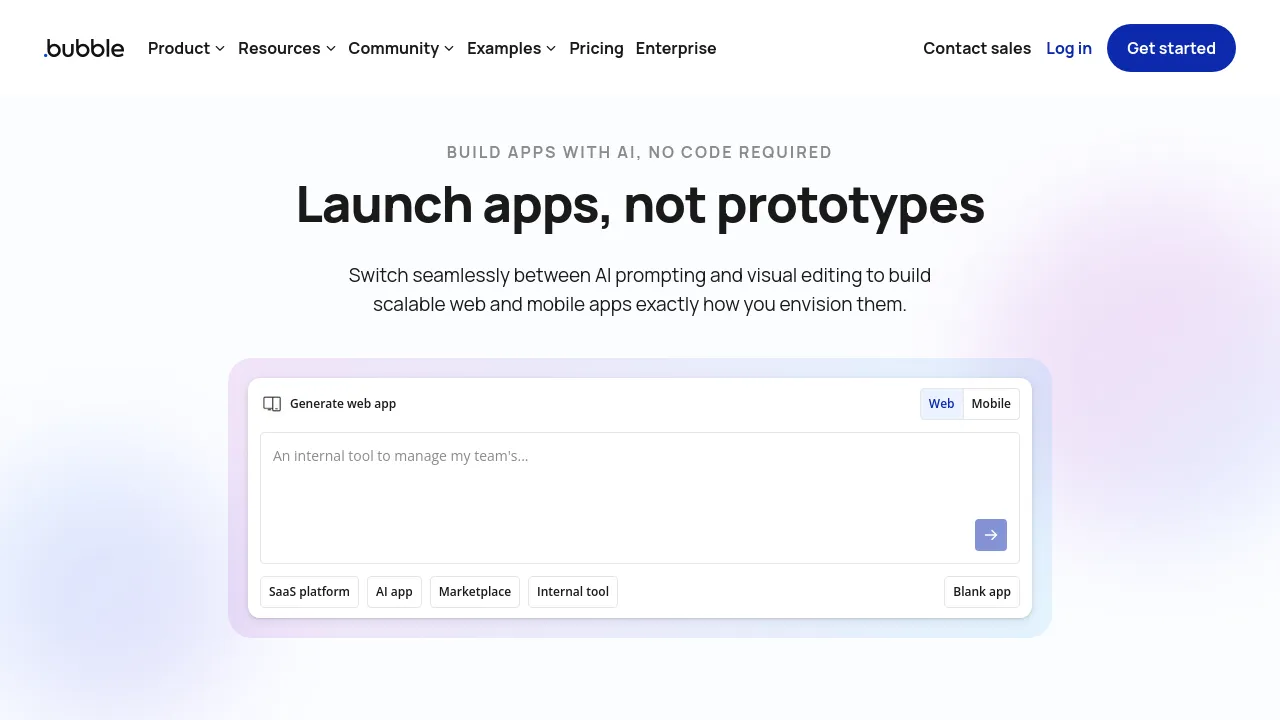This screenshot has width=1280, height=720.
Task: Select the Internal tool suggestion chip
Action: (x=573, y=592)
